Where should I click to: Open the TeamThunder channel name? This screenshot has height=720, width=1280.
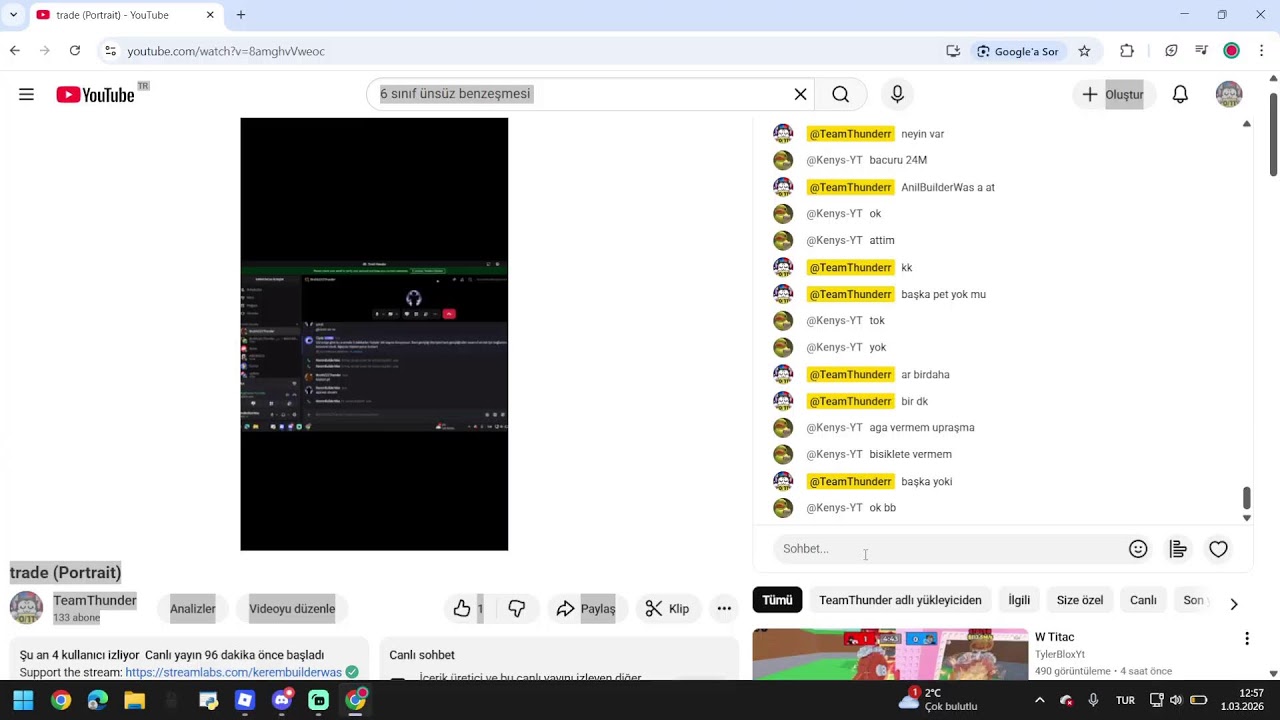point(95,600)
